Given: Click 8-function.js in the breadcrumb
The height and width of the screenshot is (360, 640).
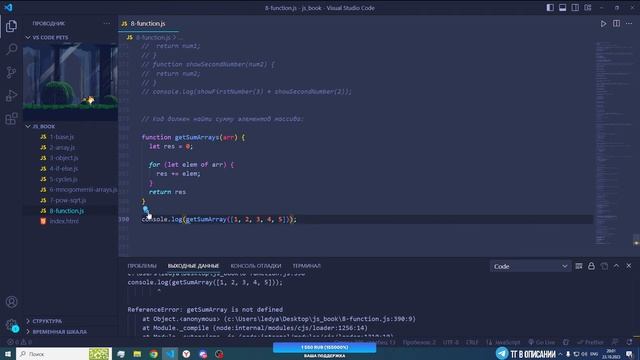Looking at the screenshot, I should (153, 37).
